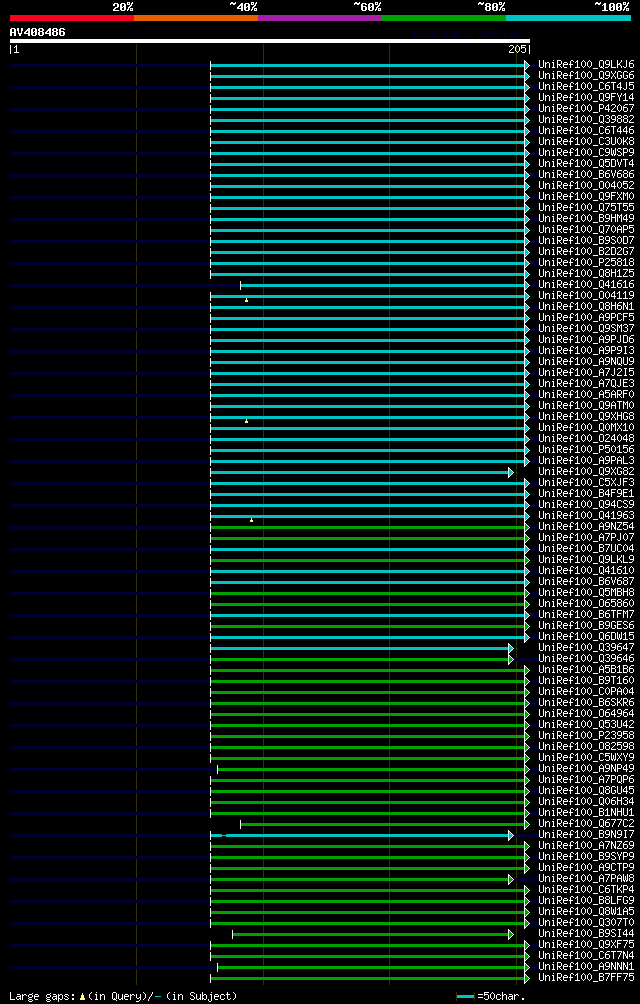
Task: Select the UniRef100_Q94CS9 label
Action: coord(586,505)
